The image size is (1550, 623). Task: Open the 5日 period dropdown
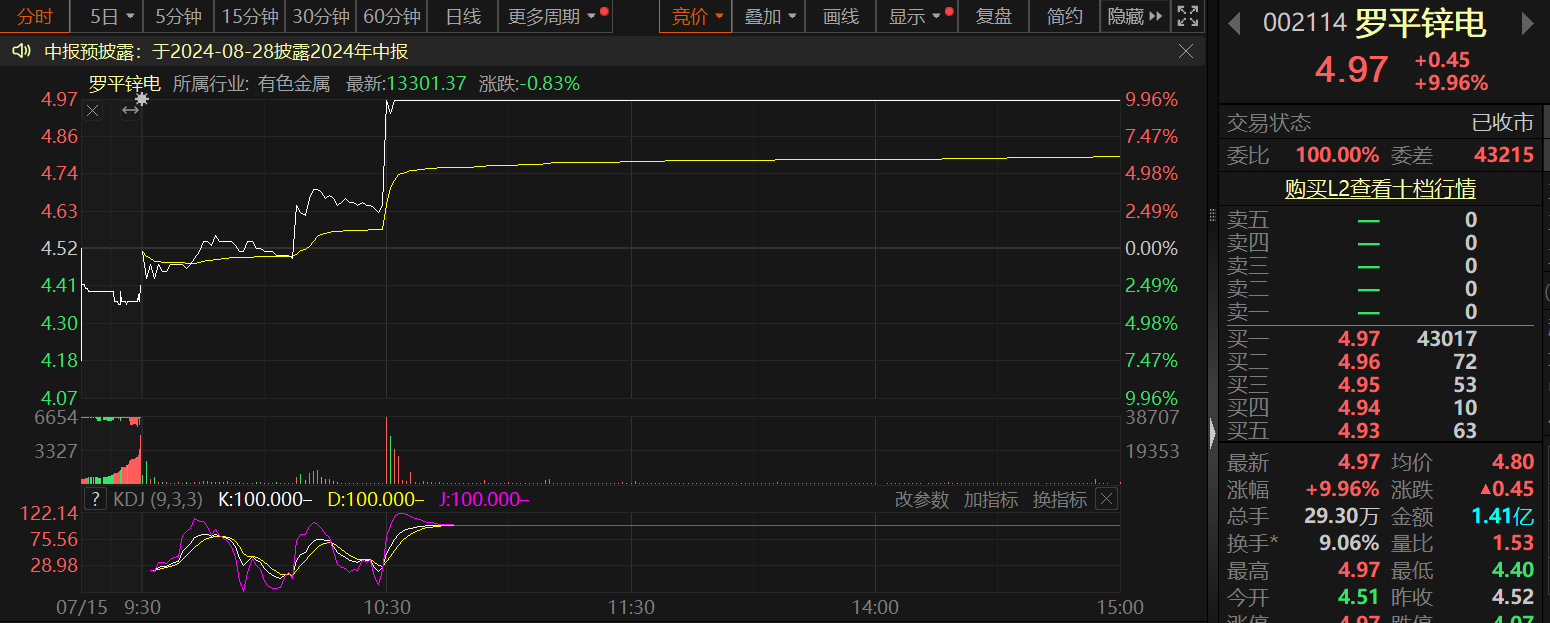click(109, 16)
